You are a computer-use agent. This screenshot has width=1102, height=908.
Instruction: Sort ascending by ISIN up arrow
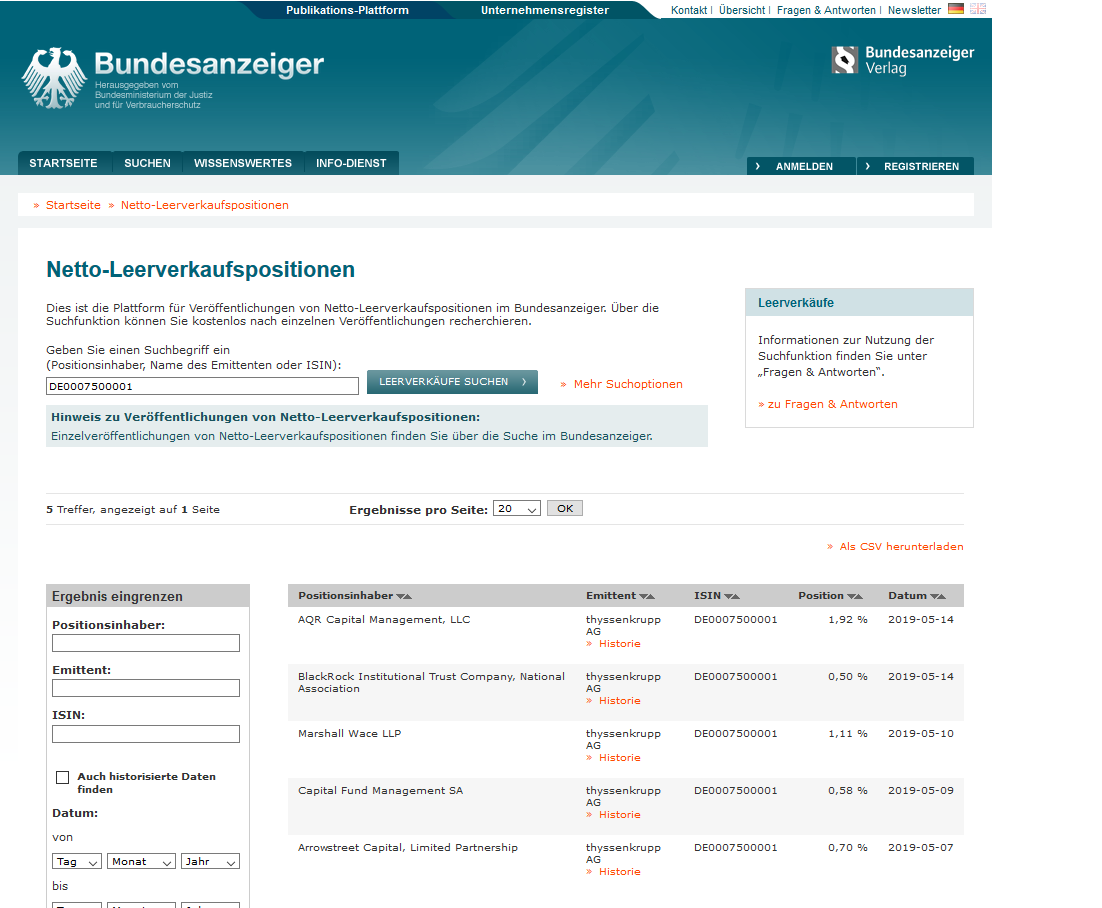pyautogui.click(x=736, y=597)
